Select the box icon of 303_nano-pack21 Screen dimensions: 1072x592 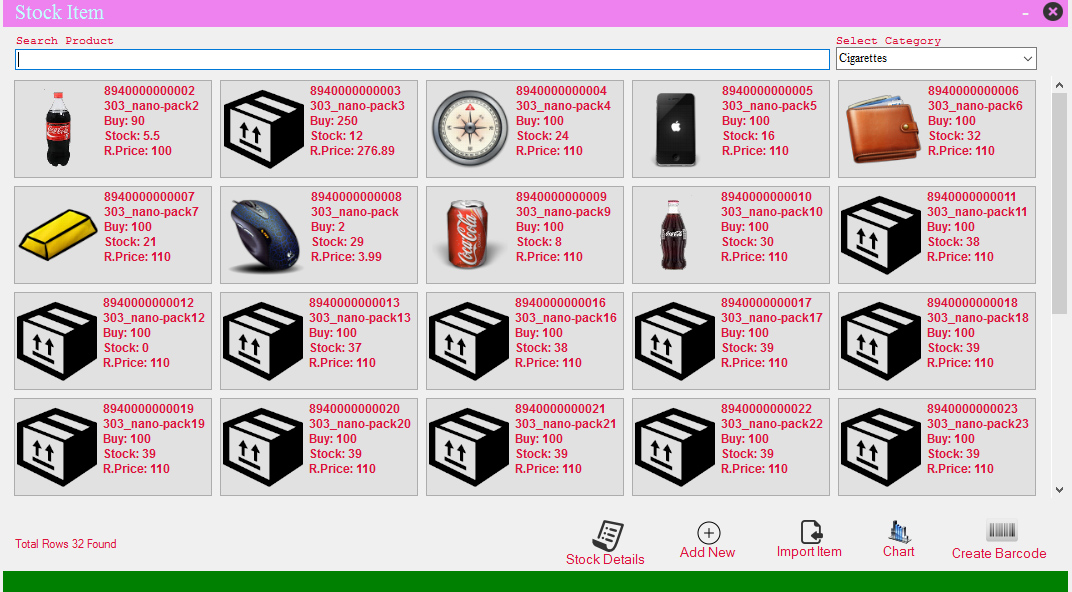click(x=469, y=447)
